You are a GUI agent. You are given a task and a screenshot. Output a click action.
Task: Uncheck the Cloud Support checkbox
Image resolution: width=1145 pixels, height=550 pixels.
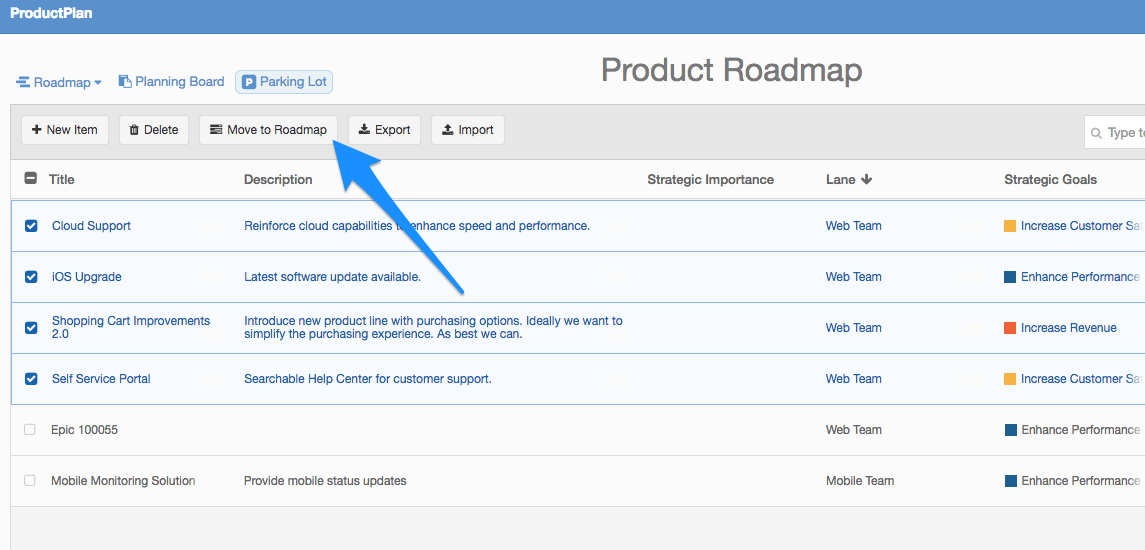point(31,226)
